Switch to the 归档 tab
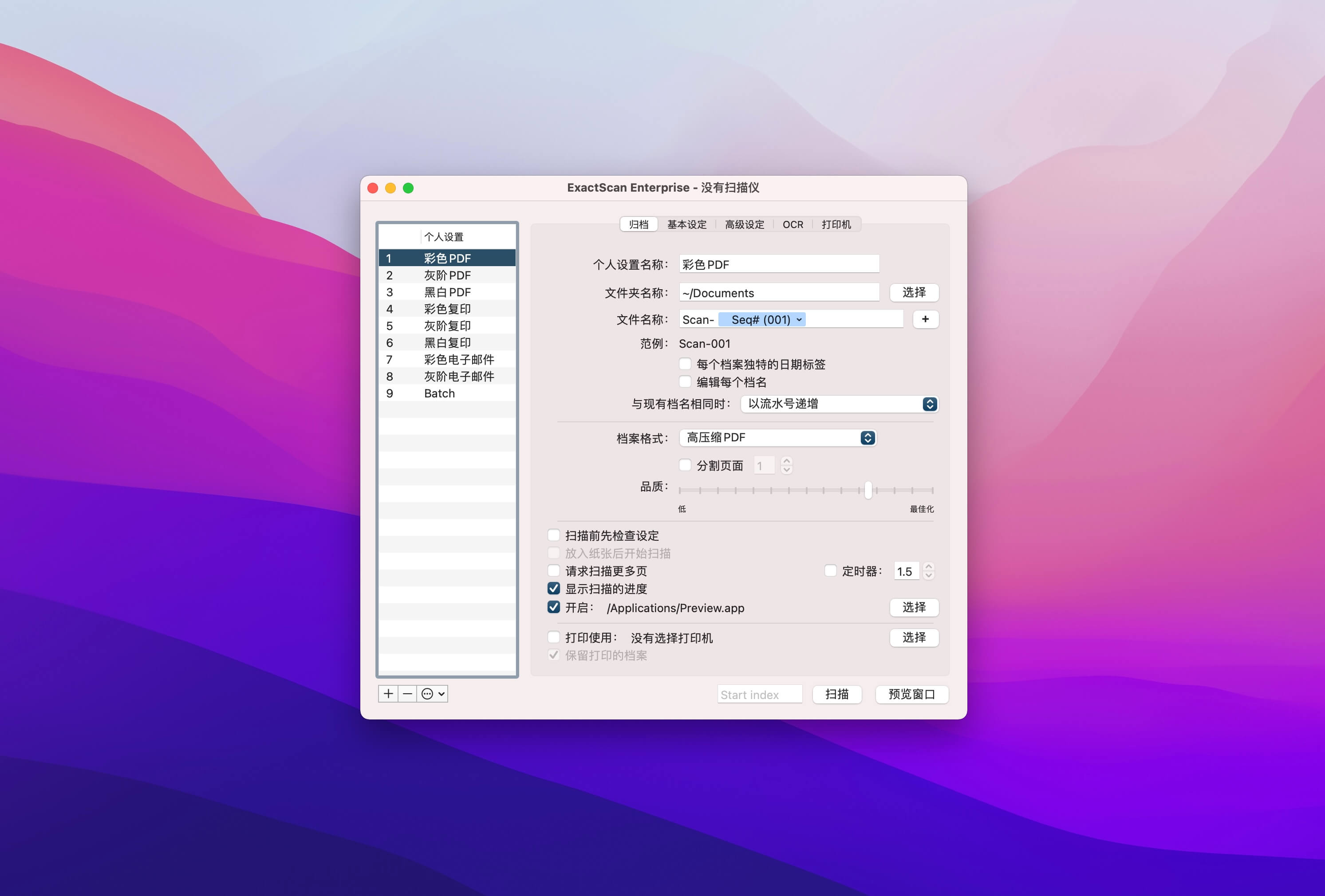1325x896 pixels. (639, 224)
